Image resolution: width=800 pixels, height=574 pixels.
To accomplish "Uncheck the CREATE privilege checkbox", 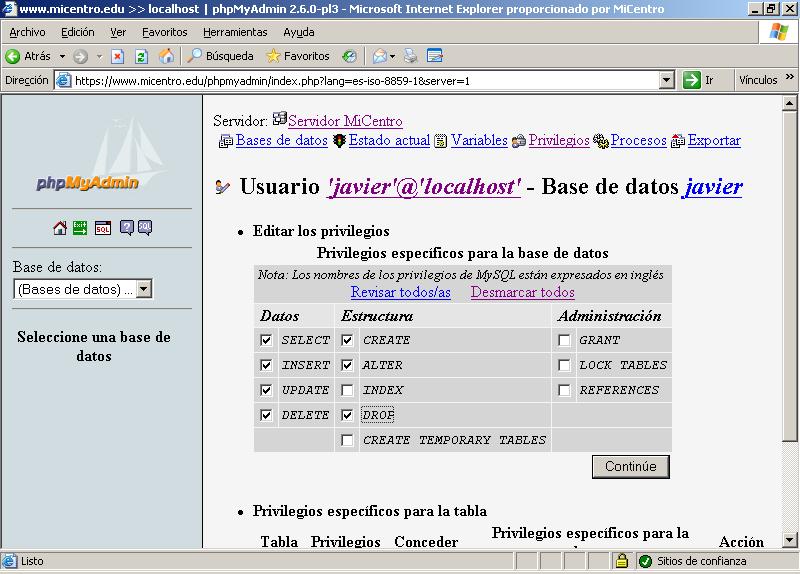I will pyautogui.click(x=347, y=340).
